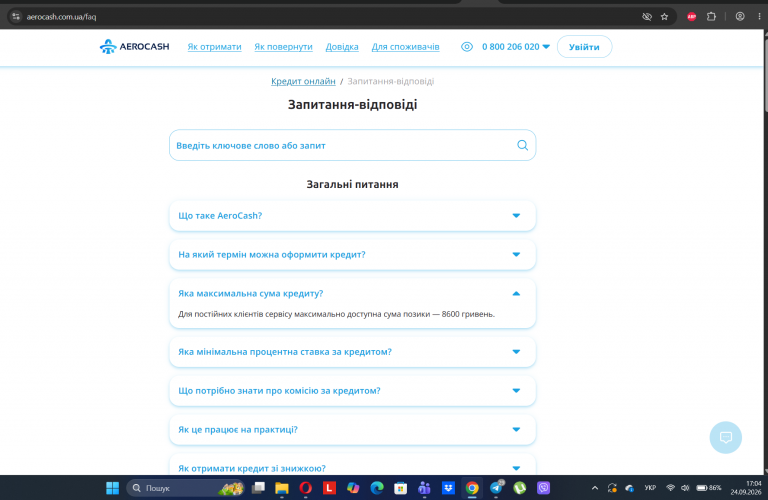Open Viber from taskbar
768x500 pixels.
pyautogui.click(x=544, y=488)
